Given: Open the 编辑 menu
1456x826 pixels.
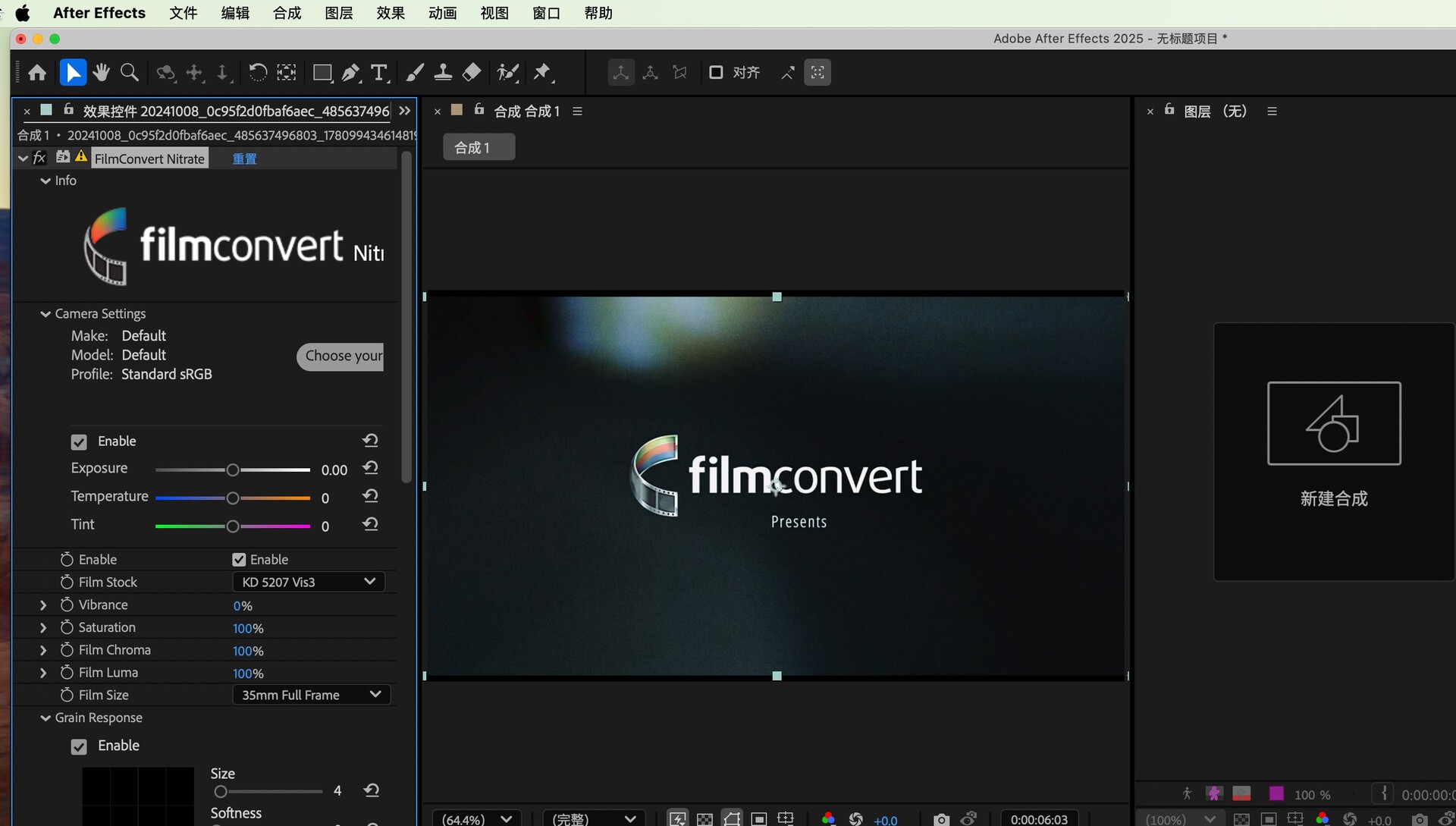Looking at the screenshot, I should point(235,13).
